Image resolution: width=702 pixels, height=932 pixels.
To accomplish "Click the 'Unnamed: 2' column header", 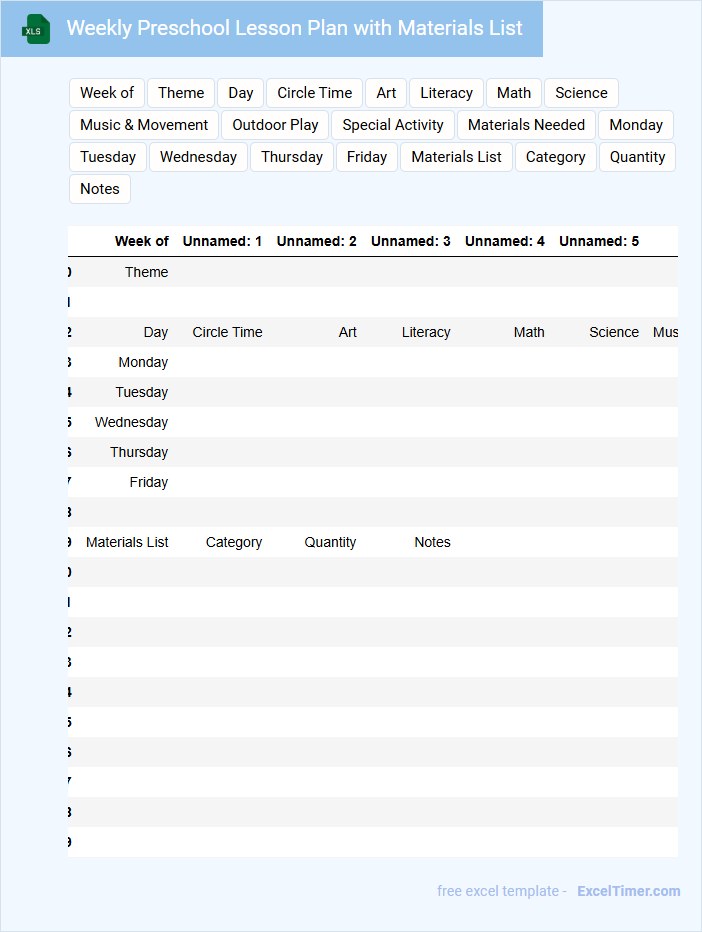I will click(316, 241).
